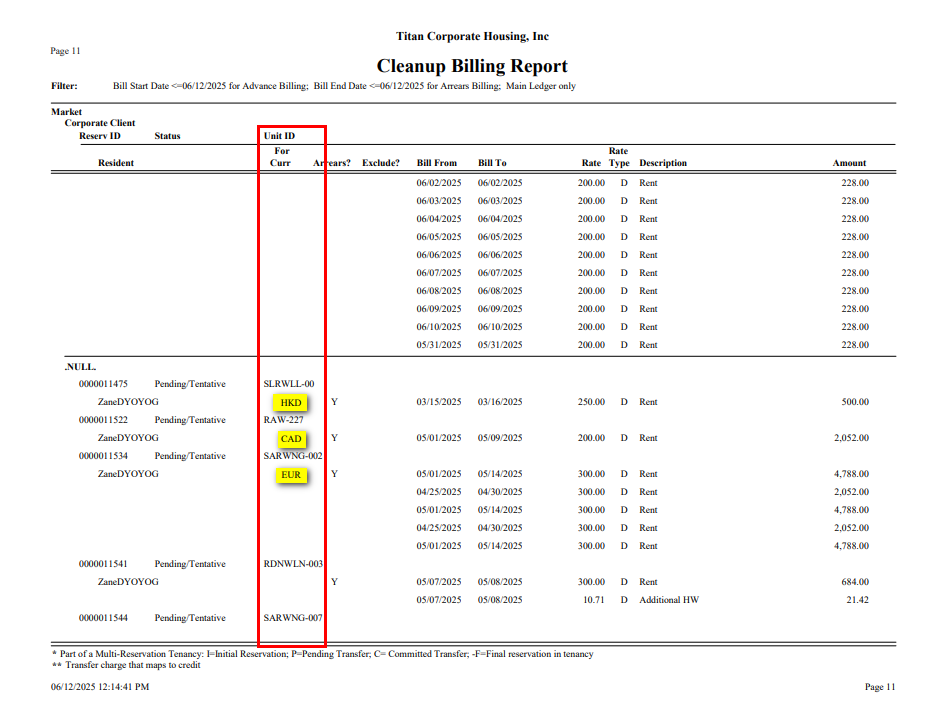
Task: Select reservation ID 0000011534
Action: pyautogui.click(x=103, y=456)
